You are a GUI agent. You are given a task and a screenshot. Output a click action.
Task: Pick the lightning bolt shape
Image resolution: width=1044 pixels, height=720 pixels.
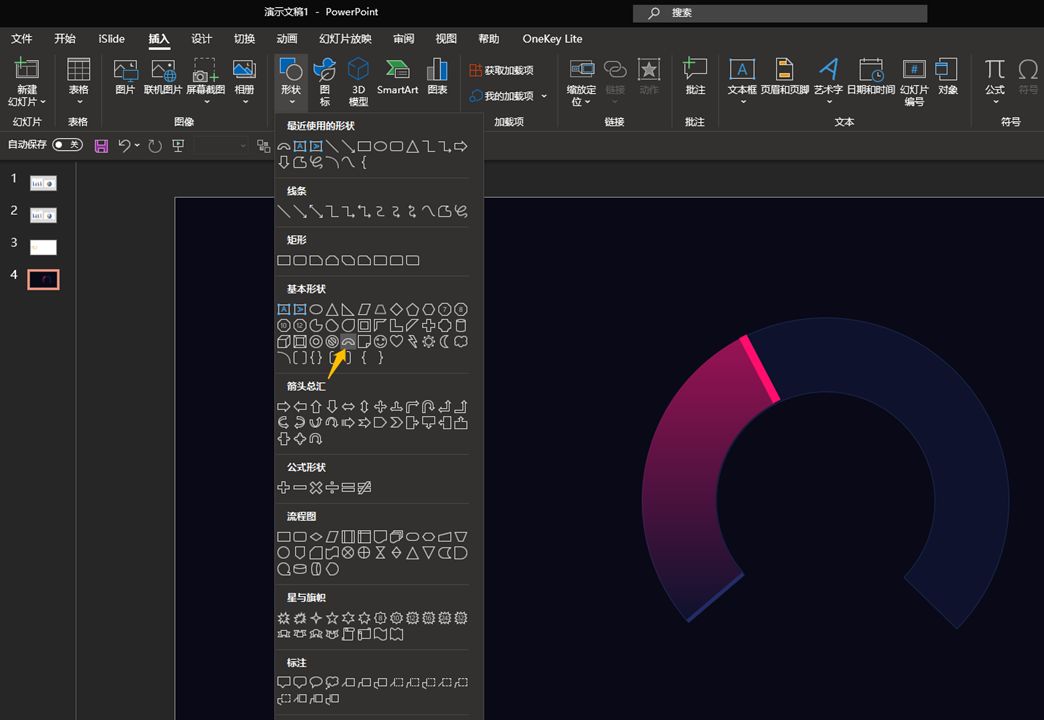tap(413, 341)
